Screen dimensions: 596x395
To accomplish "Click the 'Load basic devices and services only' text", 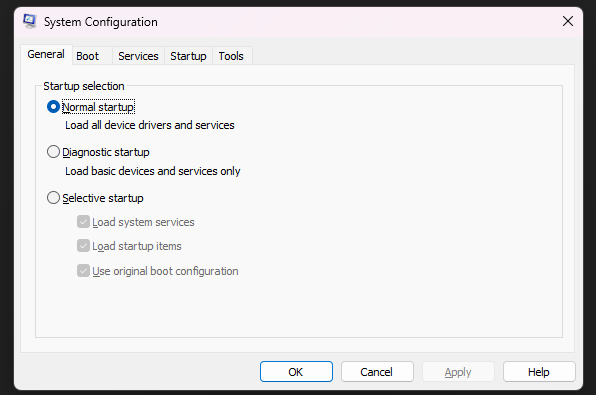I will point(153,171).
